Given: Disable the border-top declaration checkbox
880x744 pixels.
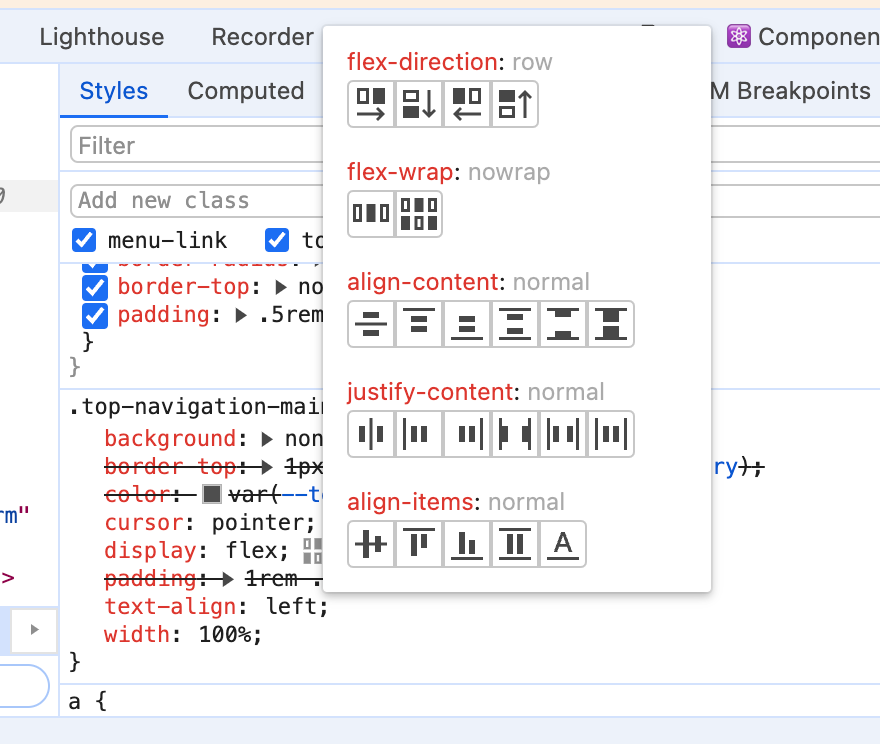Looking at the screenshot, I should click(x=95, y=287).
